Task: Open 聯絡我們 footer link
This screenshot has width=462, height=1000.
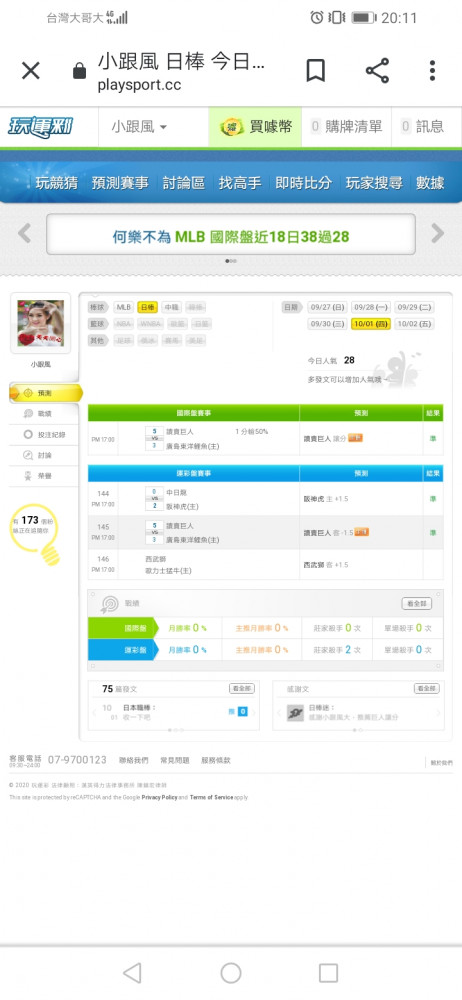Action: (x=133, y=760)
